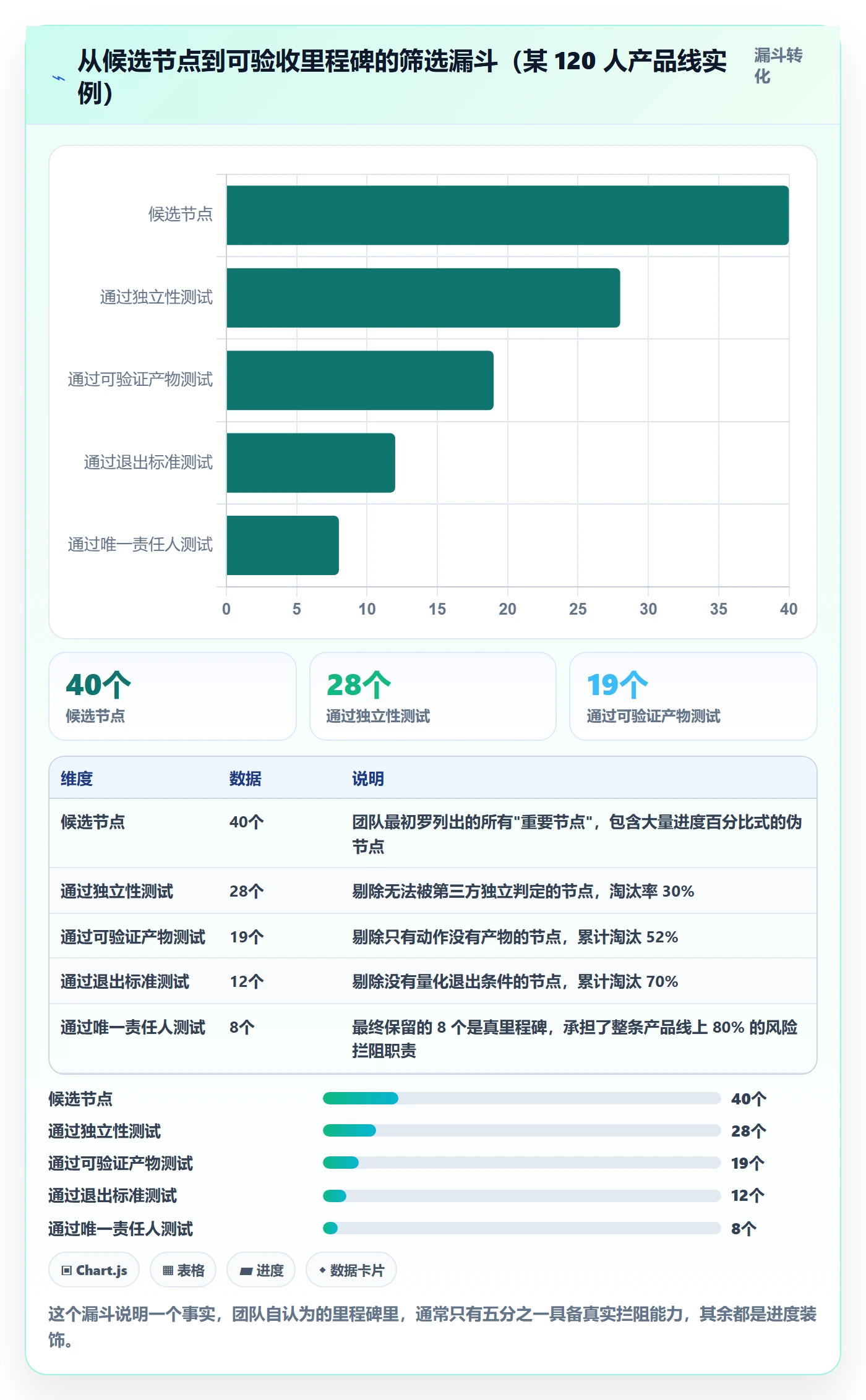The image size is (866, 1400).
Task: Click the 通过唯一责任人测试 progress bar
Action: pyautogui.click(x=521, y=1228)
